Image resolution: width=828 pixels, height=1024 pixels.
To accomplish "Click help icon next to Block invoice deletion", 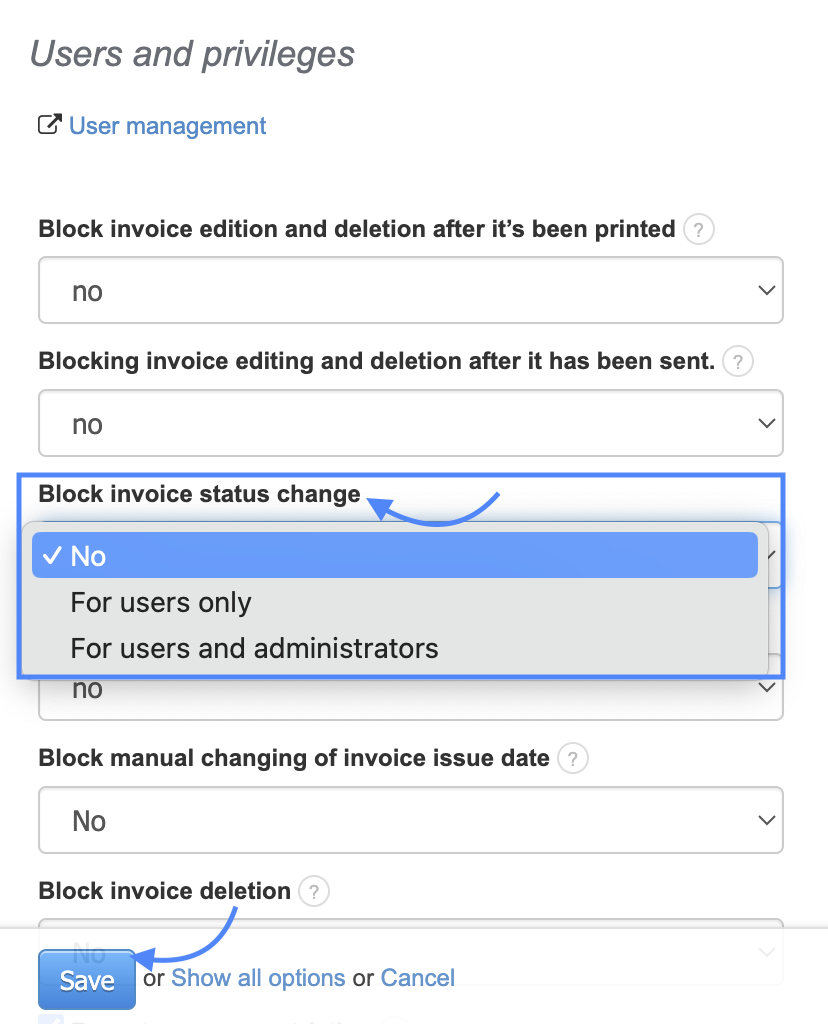I will click(313, 891).
